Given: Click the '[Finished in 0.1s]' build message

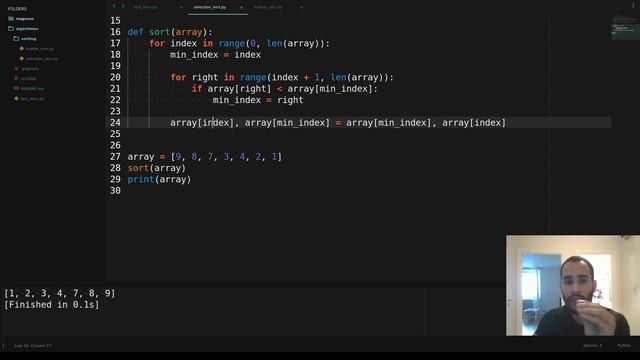Looking at the screenshot, I should [51, 305].
